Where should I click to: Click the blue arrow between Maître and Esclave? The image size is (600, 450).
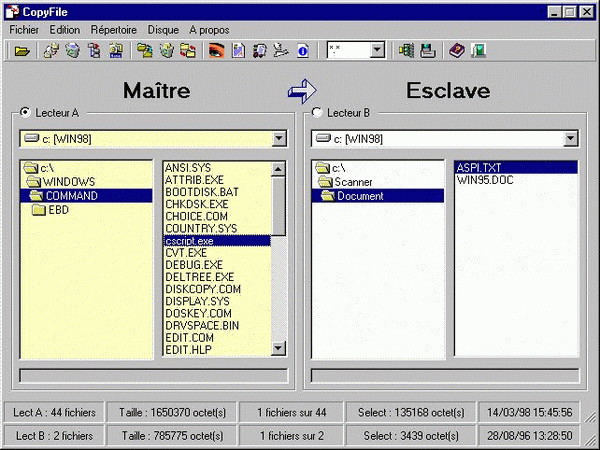(x=301, y=92)
